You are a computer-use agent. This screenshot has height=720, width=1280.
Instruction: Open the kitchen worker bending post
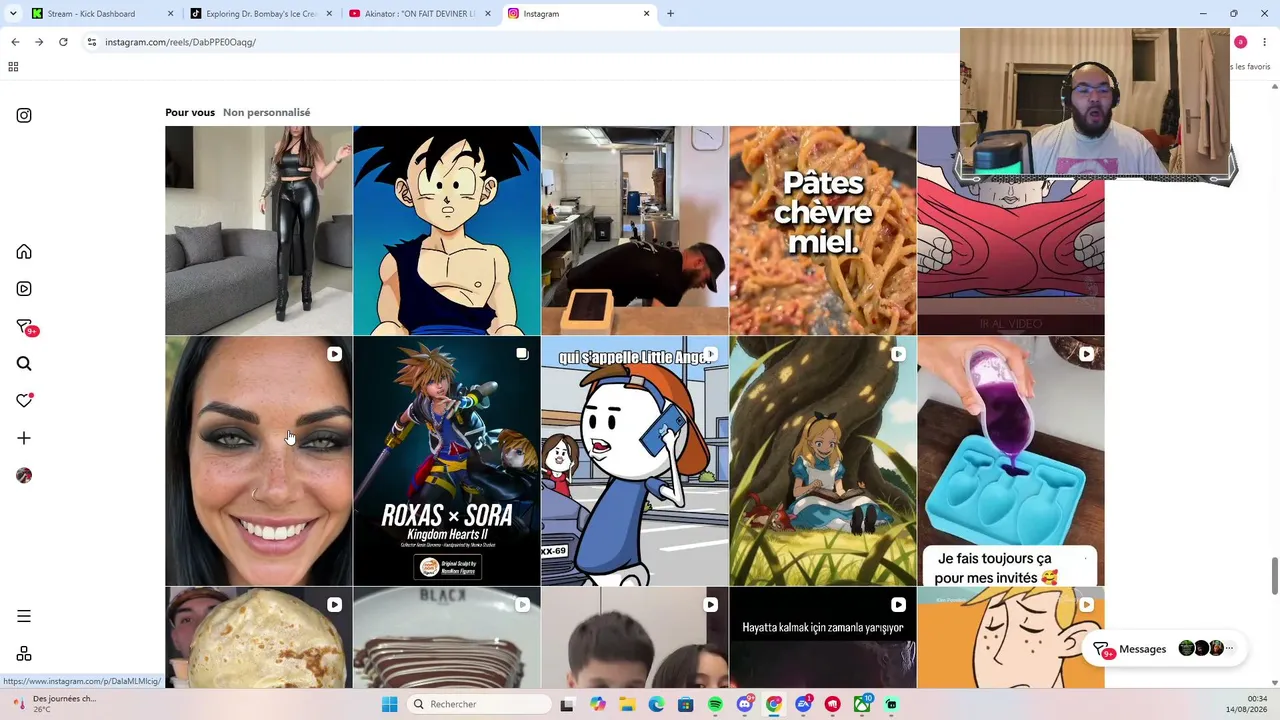point(635,230)
